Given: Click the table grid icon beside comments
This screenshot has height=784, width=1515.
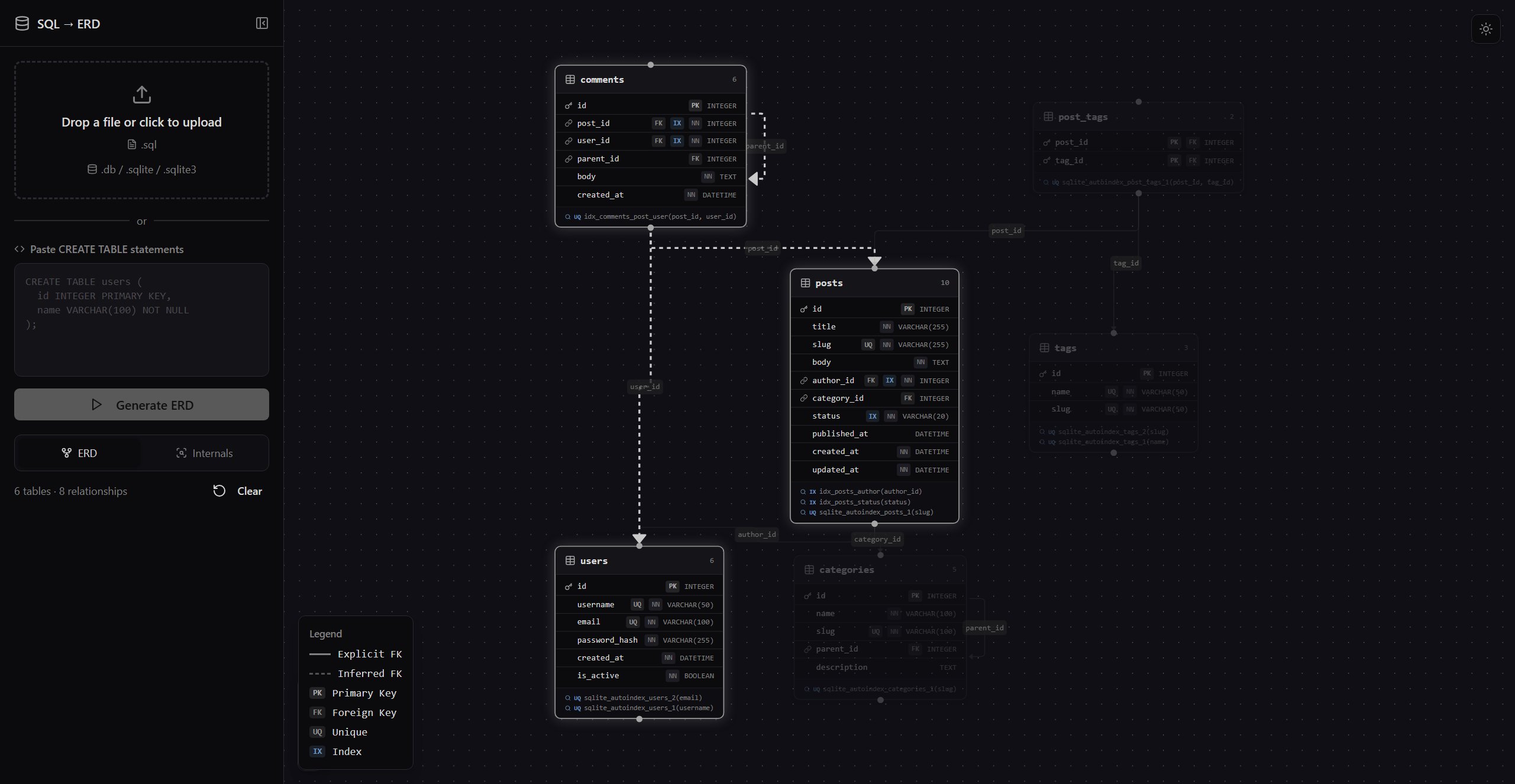Looking at the screenshot, I should 570,79.
